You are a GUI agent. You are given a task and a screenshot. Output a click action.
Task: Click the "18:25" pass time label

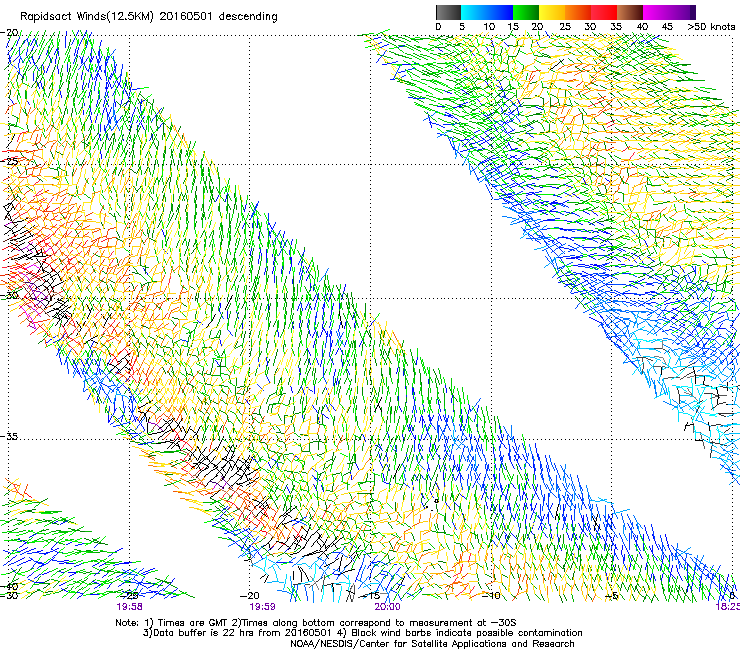pyautogui.click(x=728, y=607)
